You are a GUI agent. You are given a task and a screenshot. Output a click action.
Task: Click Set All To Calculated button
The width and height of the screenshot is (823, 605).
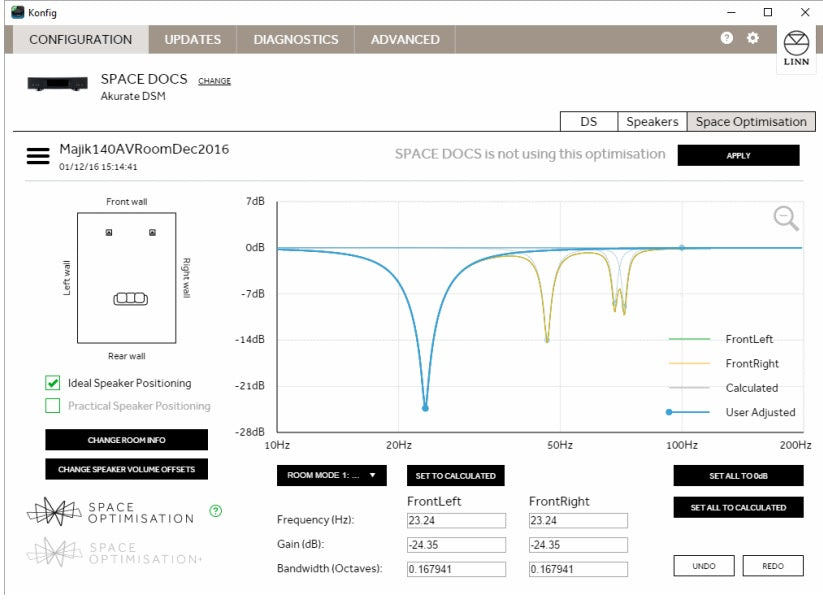point(738,508)
